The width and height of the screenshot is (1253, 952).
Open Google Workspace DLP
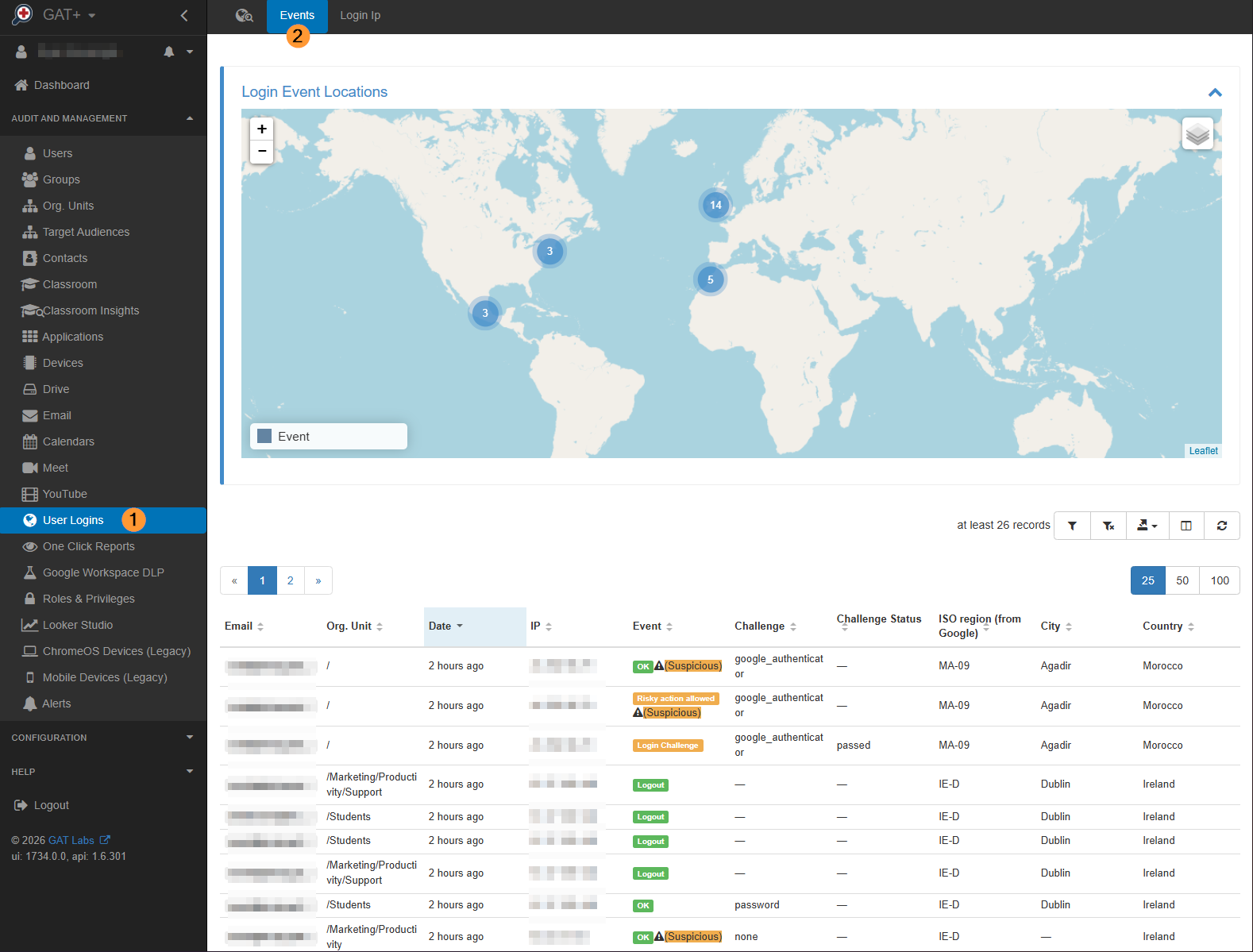(x=103, y=572)
